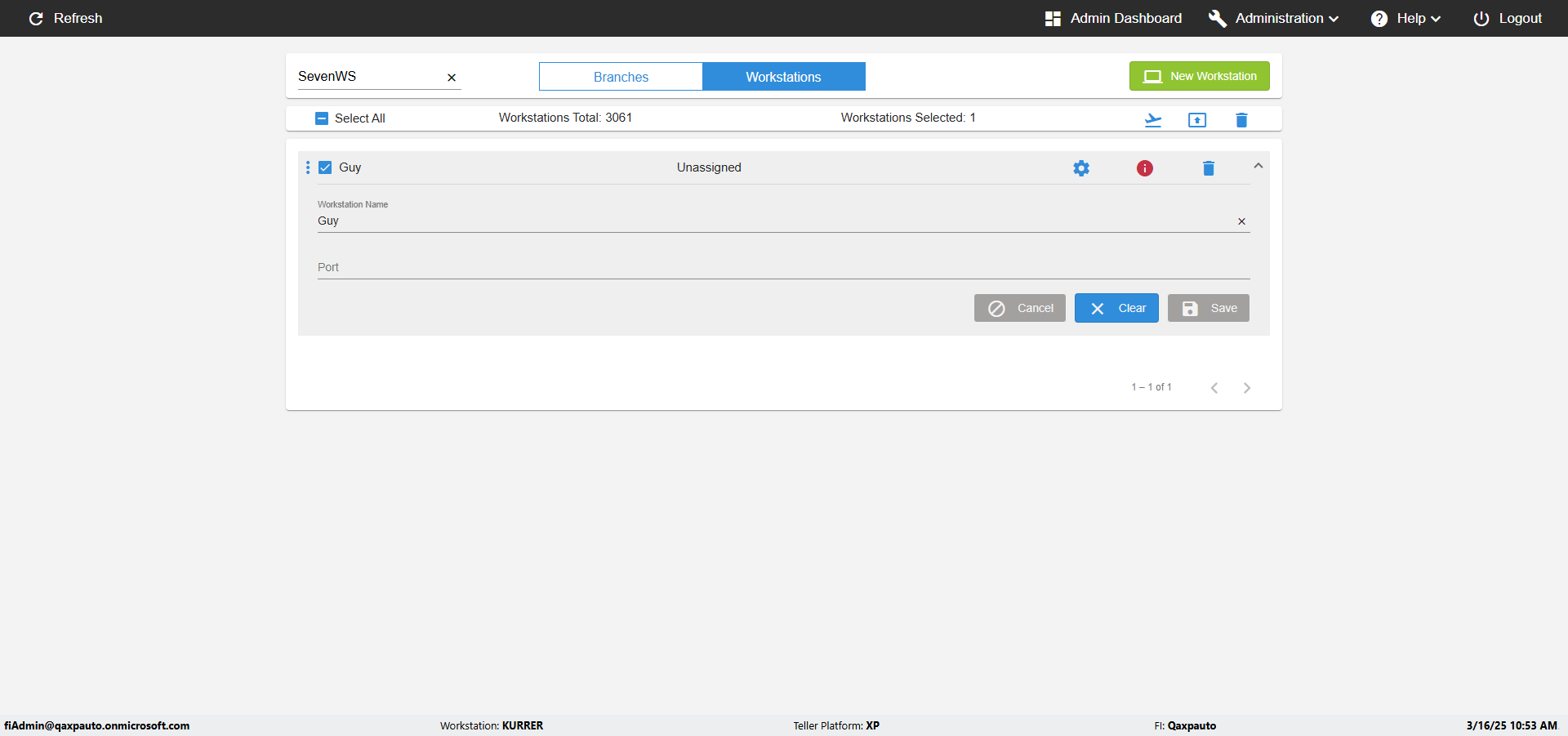Delete selected workstations via toolbar trash icon
Image resolution: width=1568 pixels, height=736 pixels.
[1241, 120]
